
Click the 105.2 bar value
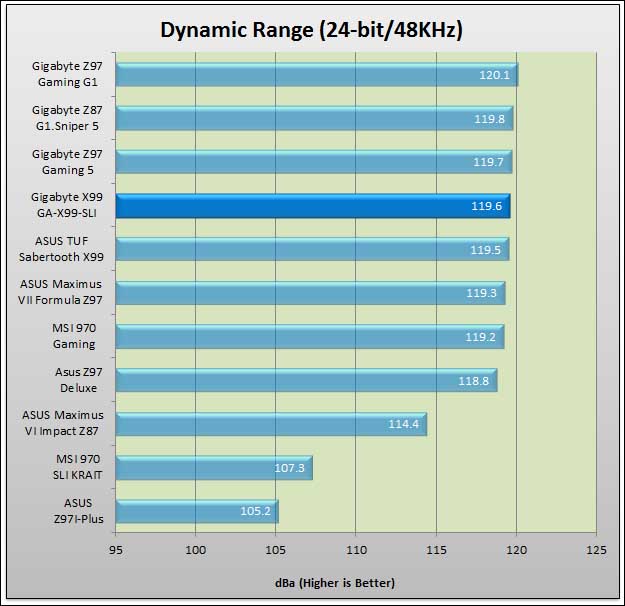[256, 511]
